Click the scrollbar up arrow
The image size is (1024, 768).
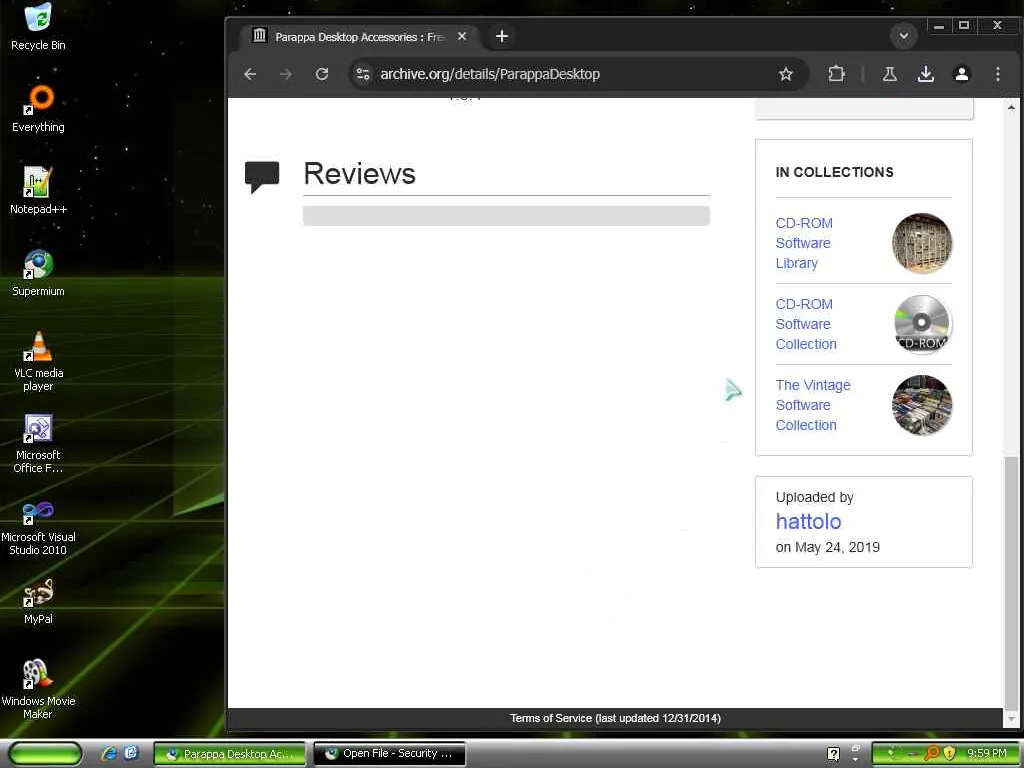[1011, 106]
